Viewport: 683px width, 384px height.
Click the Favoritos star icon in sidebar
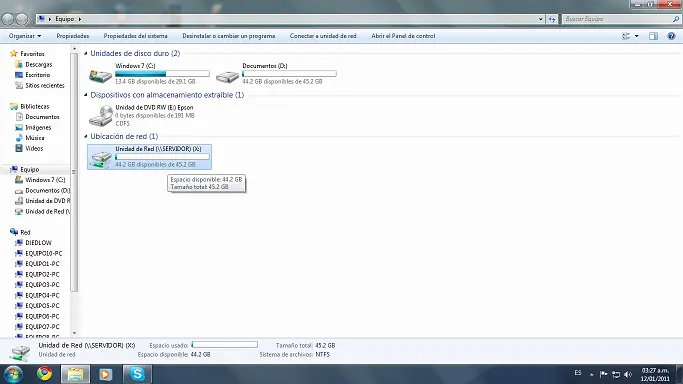pyautogui.click(x=14, y=54)
